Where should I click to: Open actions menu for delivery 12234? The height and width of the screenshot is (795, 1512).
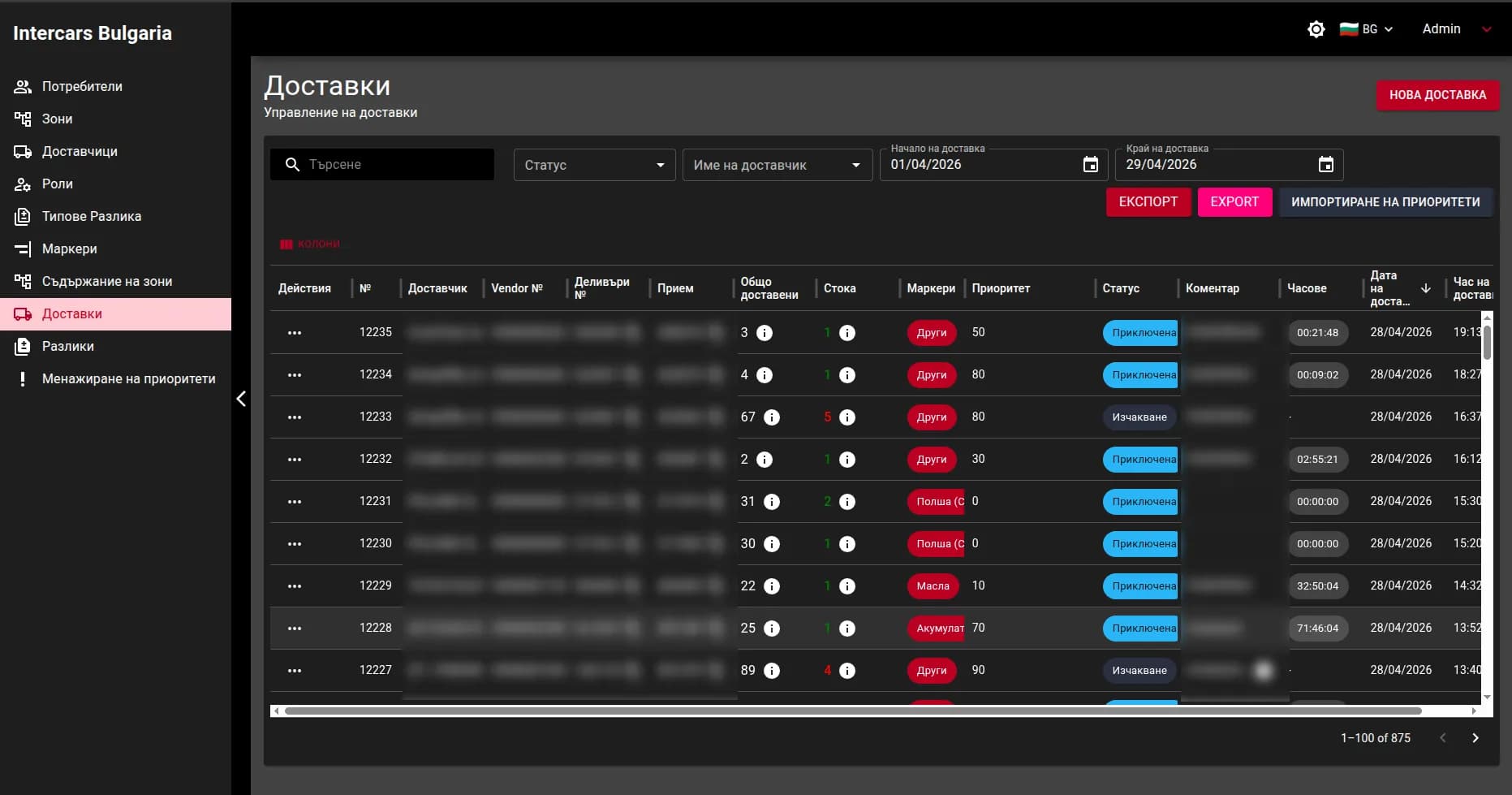(295, 375)
